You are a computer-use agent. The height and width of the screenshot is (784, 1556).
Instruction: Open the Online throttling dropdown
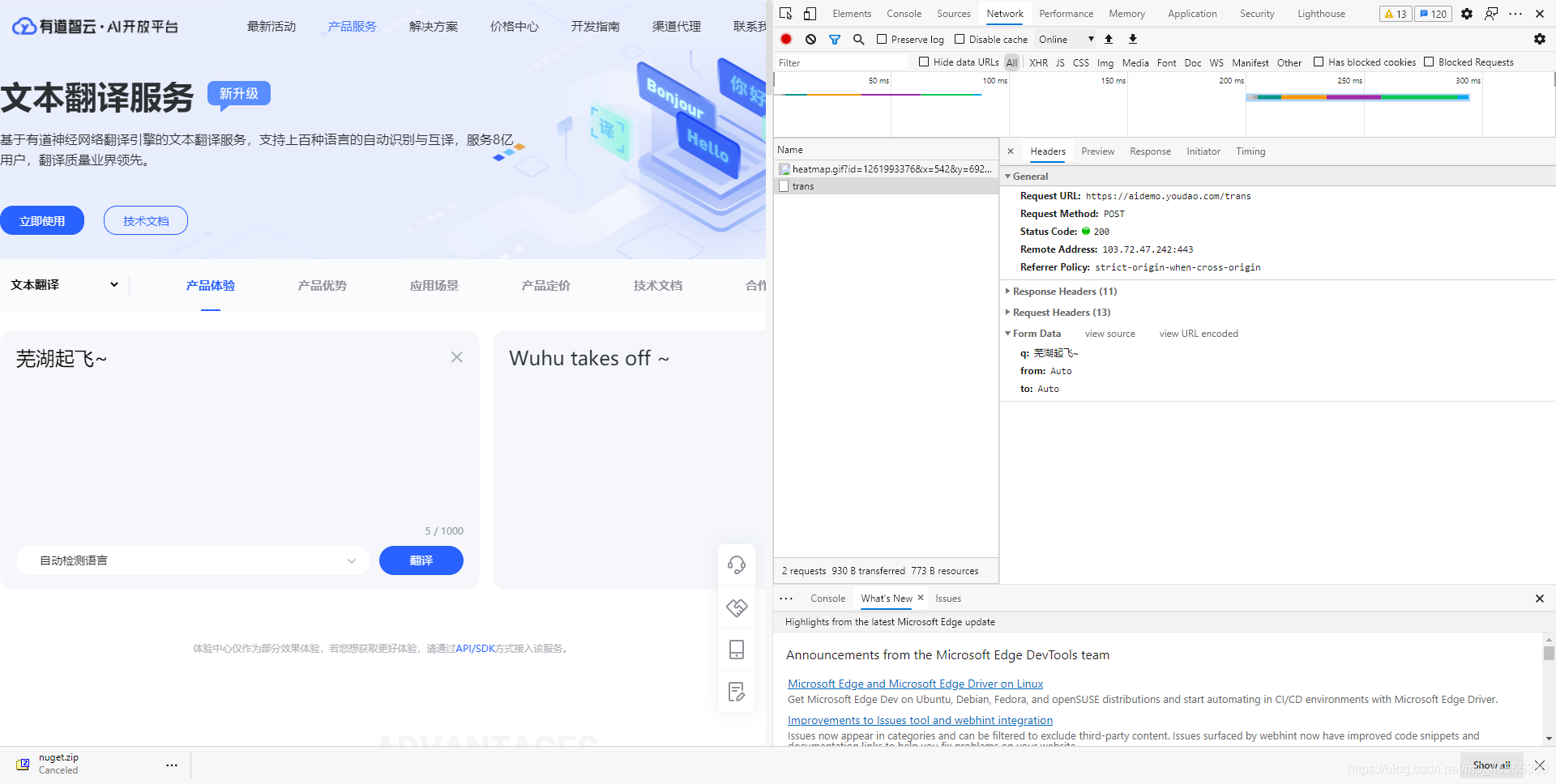point(1066,39)
